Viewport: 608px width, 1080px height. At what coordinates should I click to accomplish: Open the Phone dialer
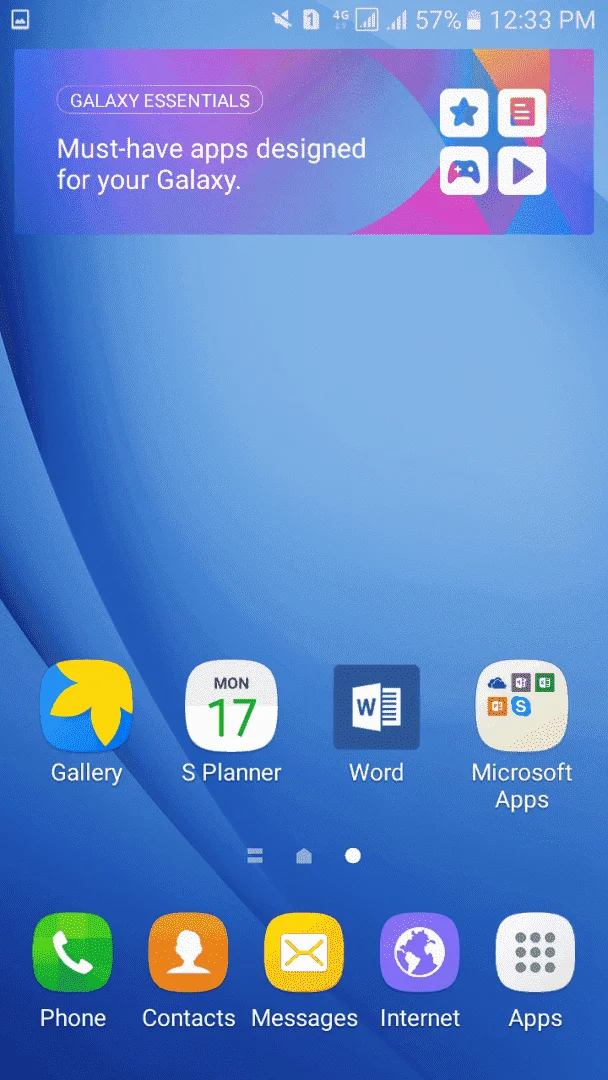coord(72,953)
